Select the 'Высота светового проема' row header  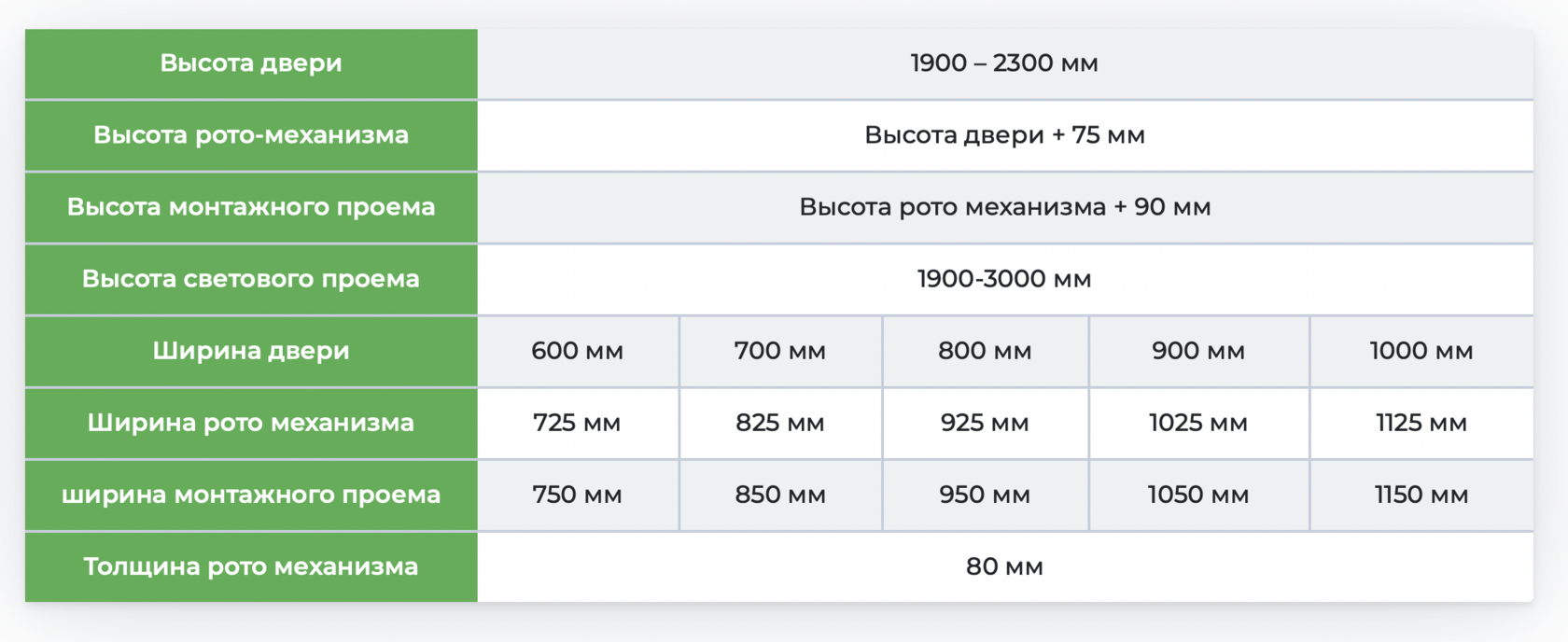coord(250,279)
